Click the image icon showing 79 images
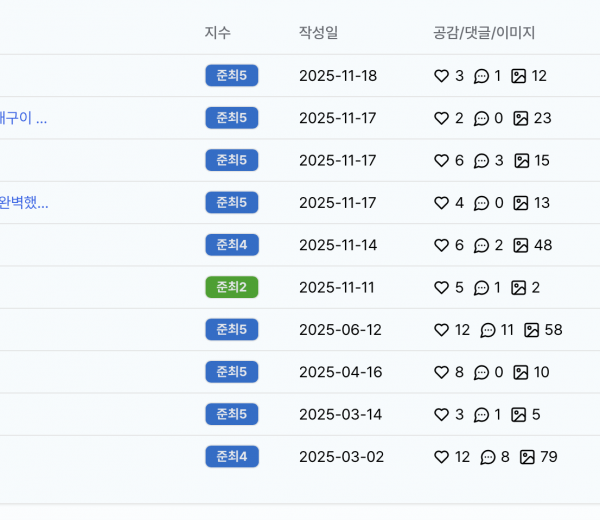This screenshot has height=520, width=600. (x=527, y=457)
